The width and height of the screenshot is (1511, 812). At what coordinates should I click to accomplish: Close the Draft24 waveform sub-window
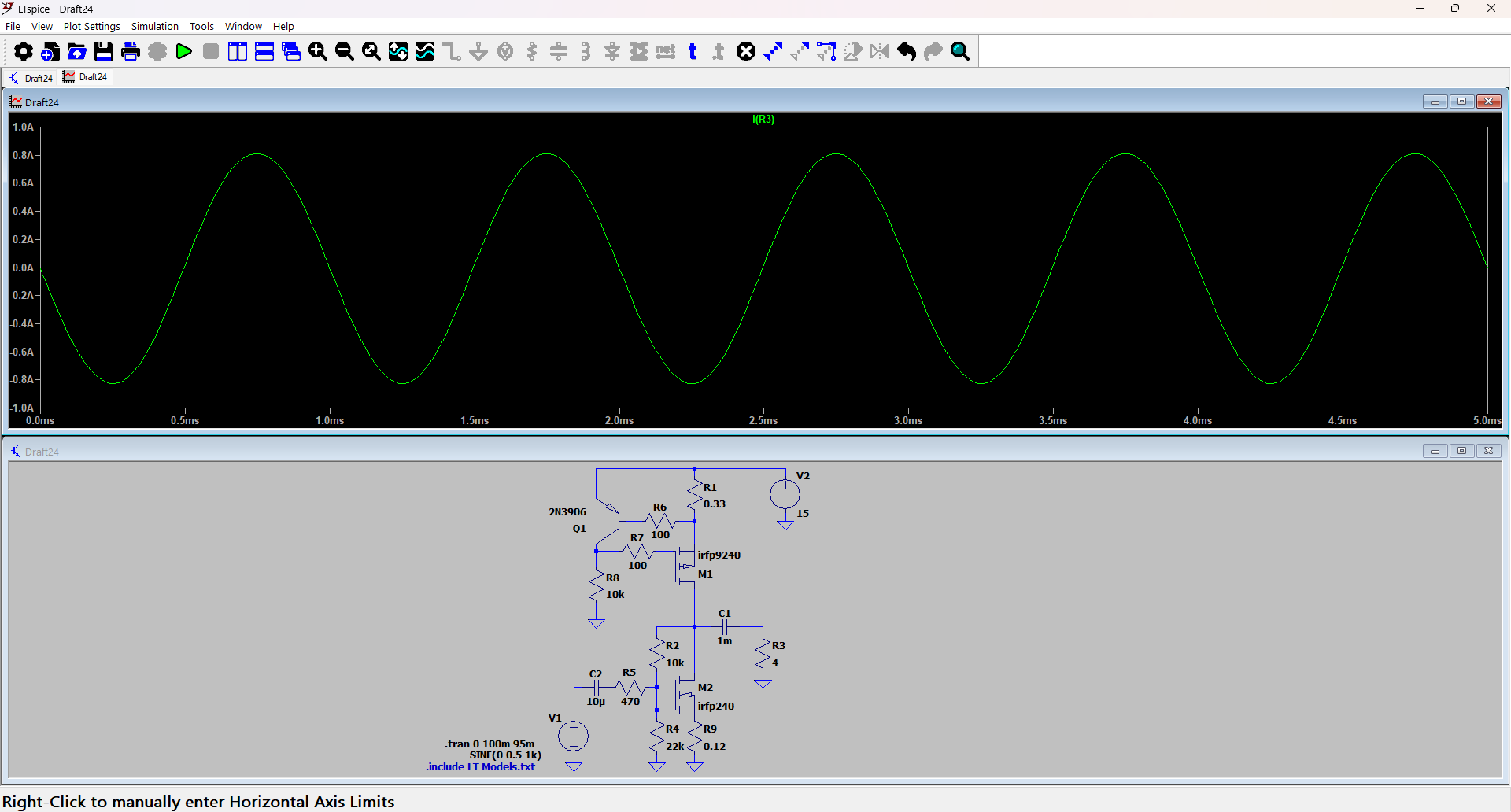coord(1489,101)
